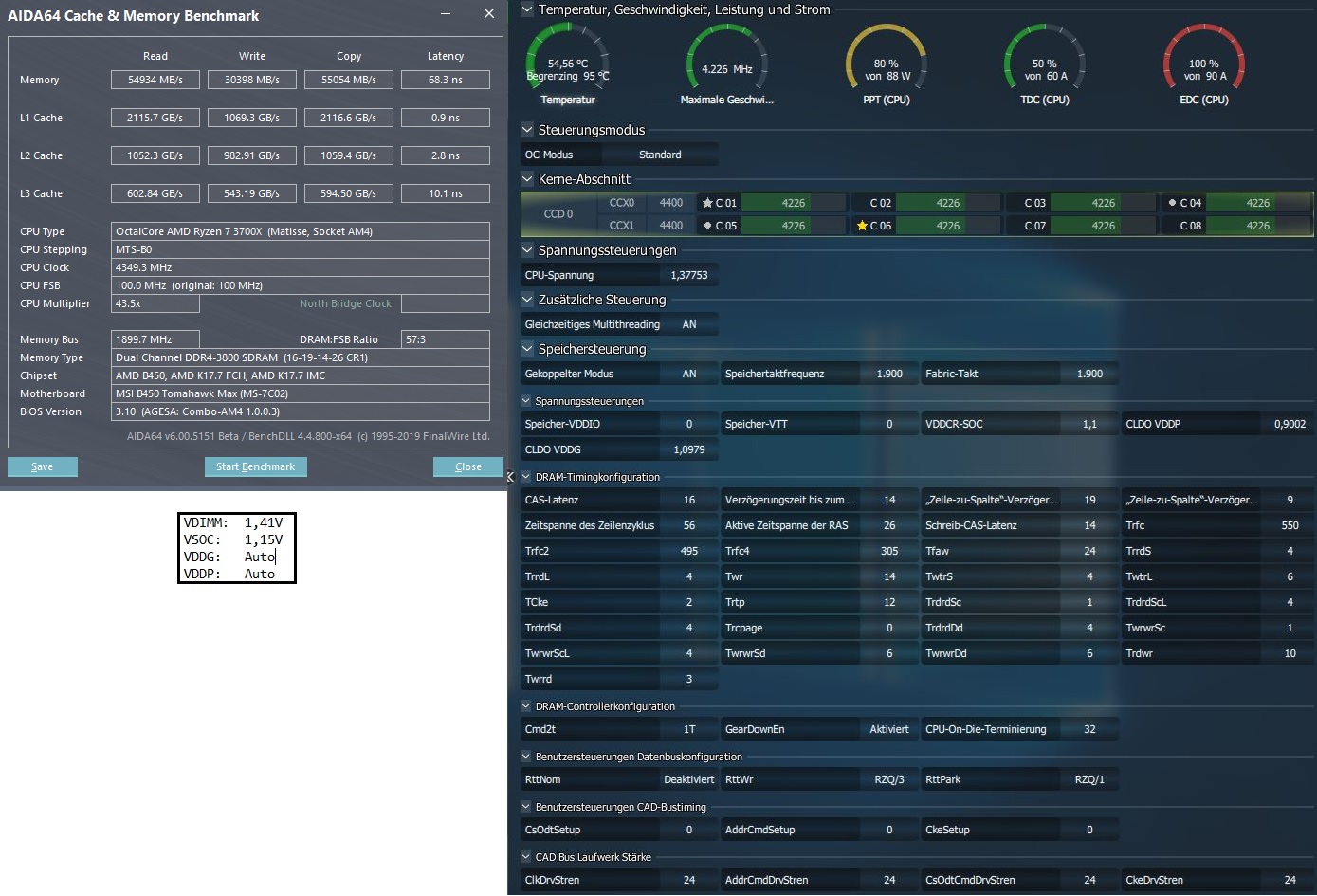Image resolution: width=1317 pixels, height=896 pixels.
Task: Click the dot marker on core C 04
Action: (1172, 203)
